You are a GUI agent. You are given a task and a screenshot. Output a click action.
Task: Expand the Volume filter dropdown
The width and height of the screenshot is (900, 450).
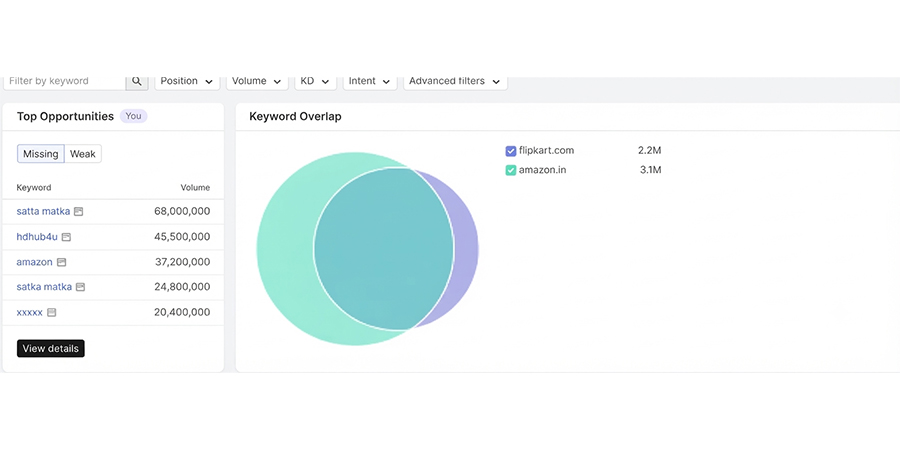point(257,82)
